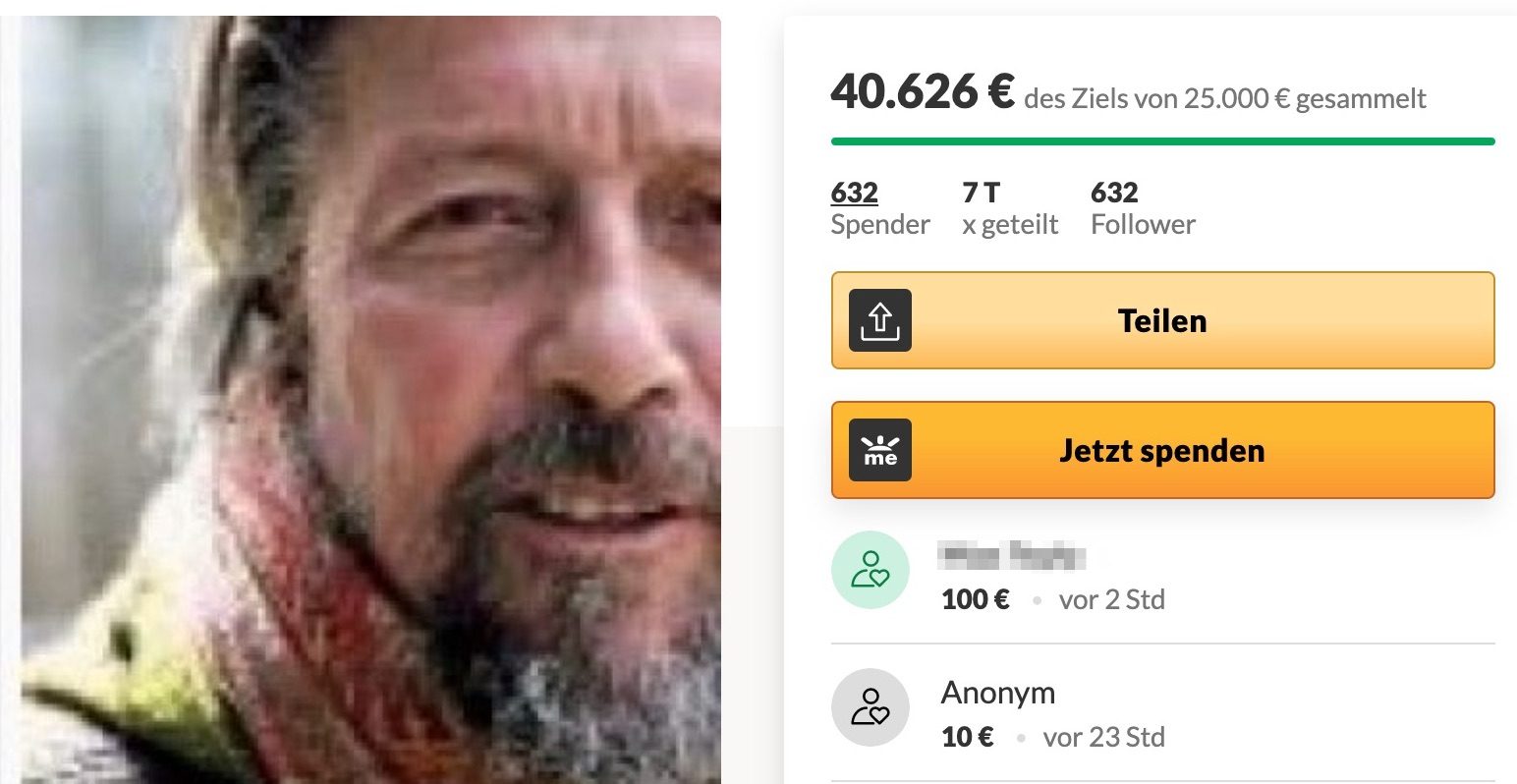This screenshot has height=784, width=1517.
Task: Click the 10 € donation amount
Action: point(968,737)
